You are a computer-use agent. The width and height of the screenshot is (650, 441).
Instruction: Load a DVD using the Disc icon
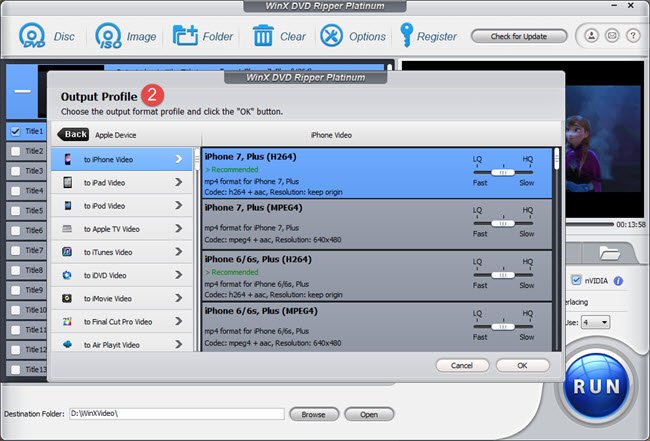pyautogui.click(x=32, y=36)
